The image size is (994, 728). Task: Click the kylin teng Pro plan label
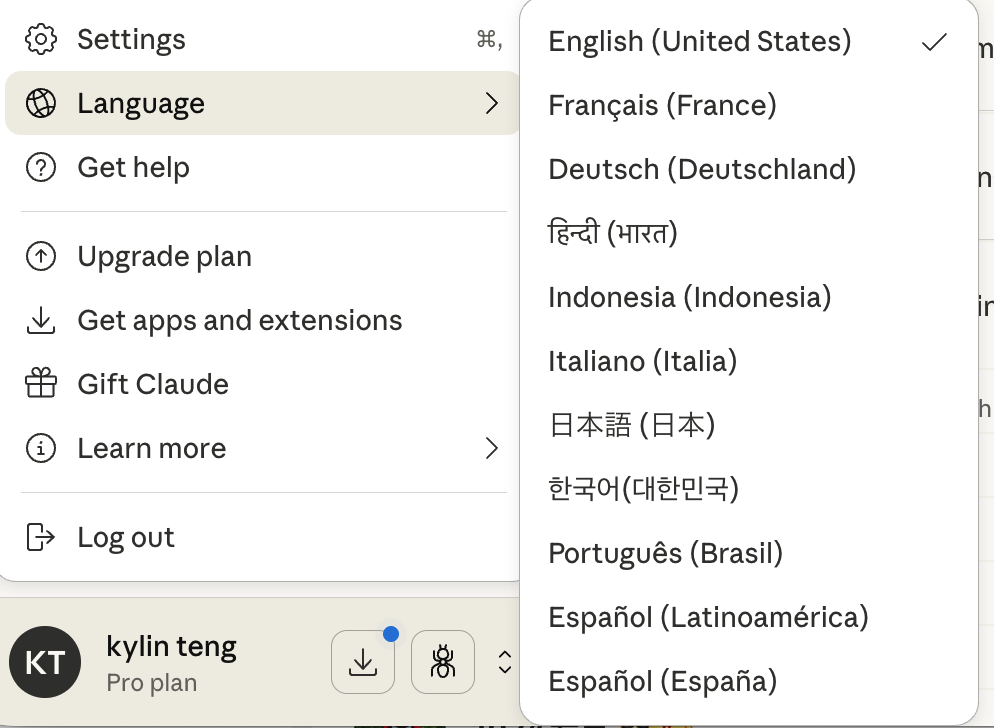pyautogui.click(x=171, y=663)
